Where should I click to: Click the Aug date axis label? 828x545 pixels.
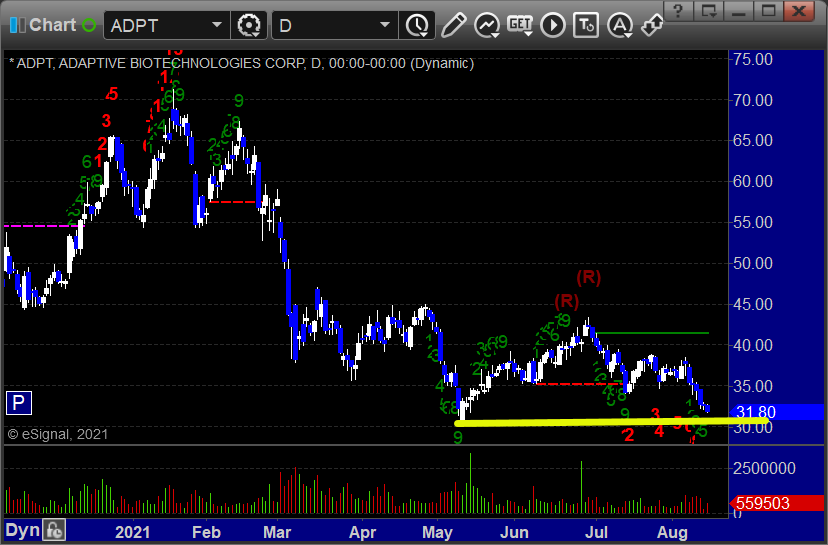click(x=672, y=532)
